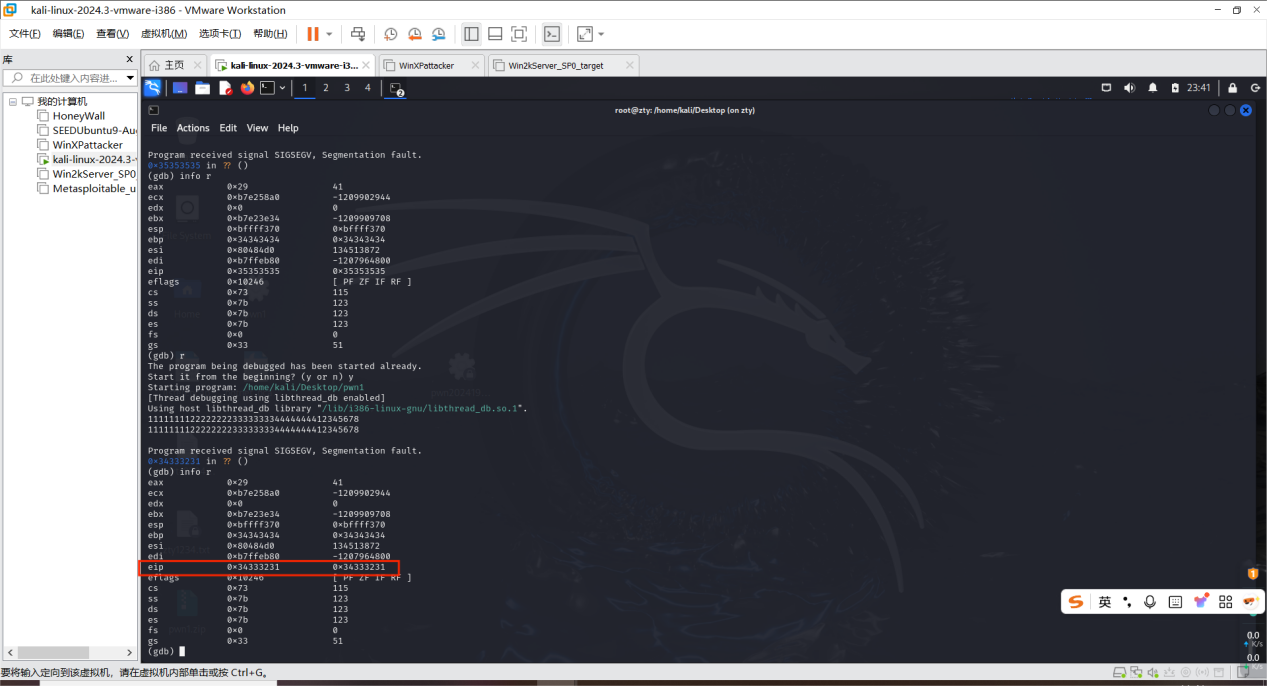Toggle the library sidebar view icon
Viewport: 1267px width, 686px height.
pyautogui.click(x=471, y=34)
